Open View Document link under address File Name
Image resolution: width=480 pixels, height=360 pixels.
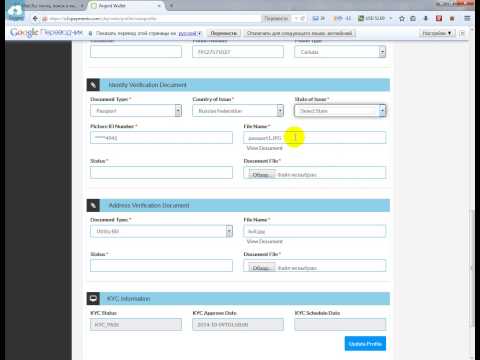[x=264, y=241]
